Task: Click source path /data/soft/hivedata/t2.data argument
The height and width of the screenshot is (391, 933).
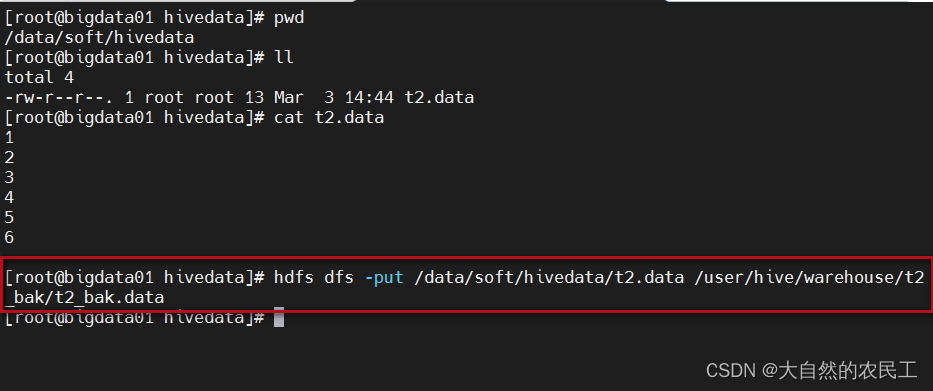Action: point(549,277)
